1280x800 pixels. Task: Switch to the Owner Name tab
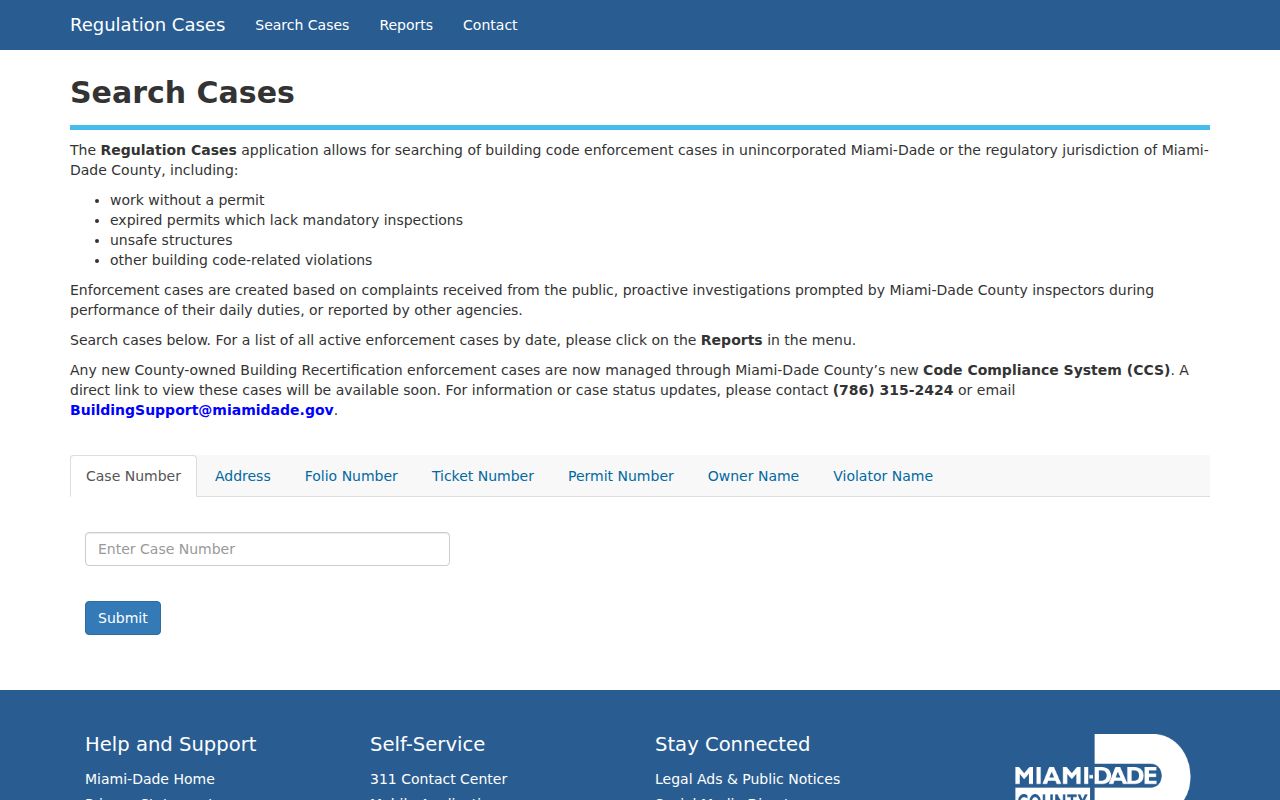[x=753, y=476]
